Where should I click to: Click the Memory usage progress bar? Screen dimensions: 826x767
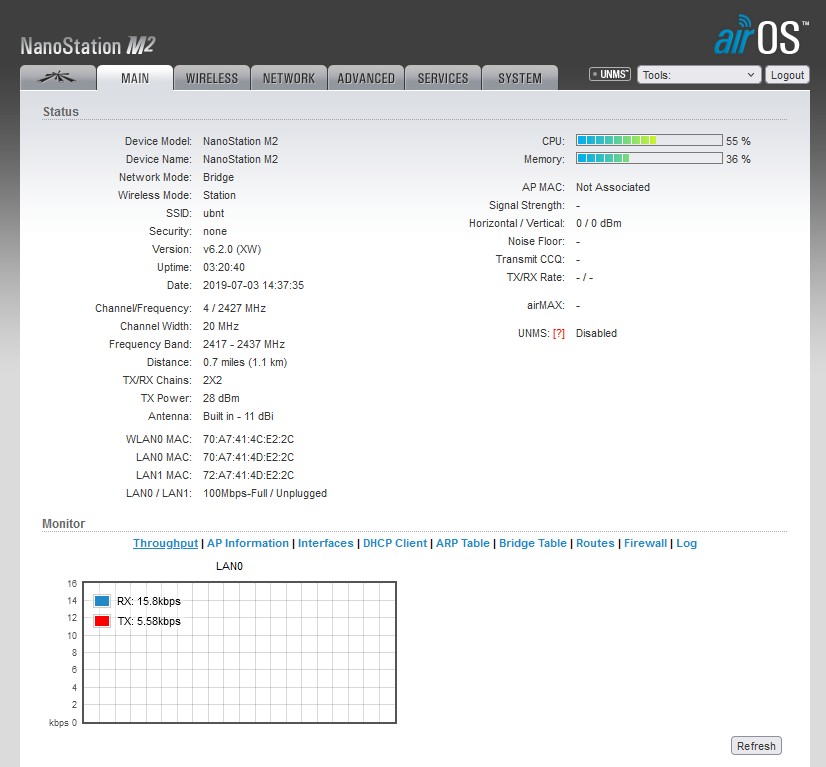pos(649,158)
